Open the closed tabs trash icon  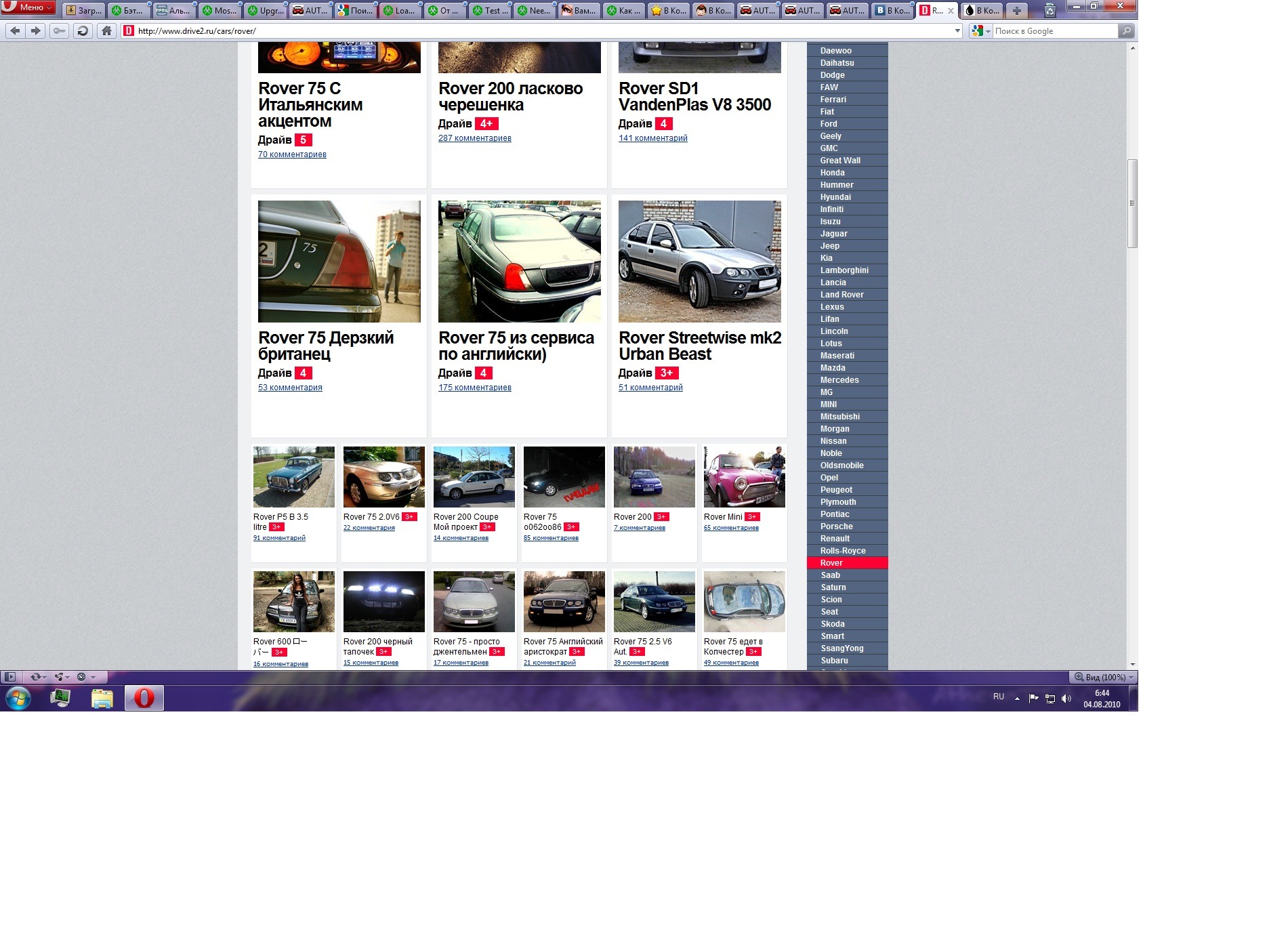[x=1049, y=10]
